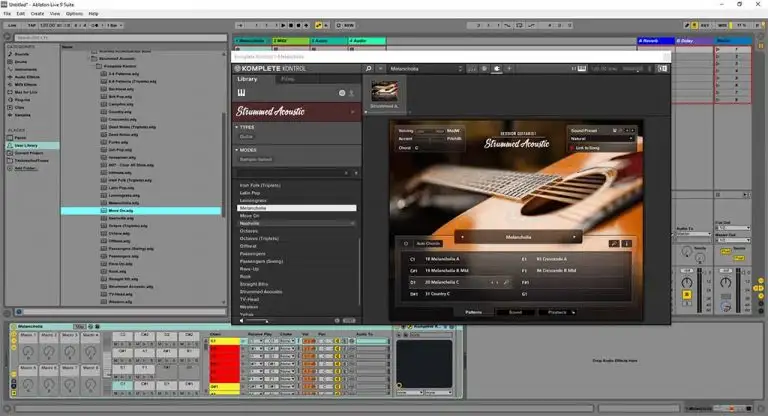Adjust the preview volume slider under preset list
Image resolution: width=768 pixels, height=416 pixels.
coord(256,321)
